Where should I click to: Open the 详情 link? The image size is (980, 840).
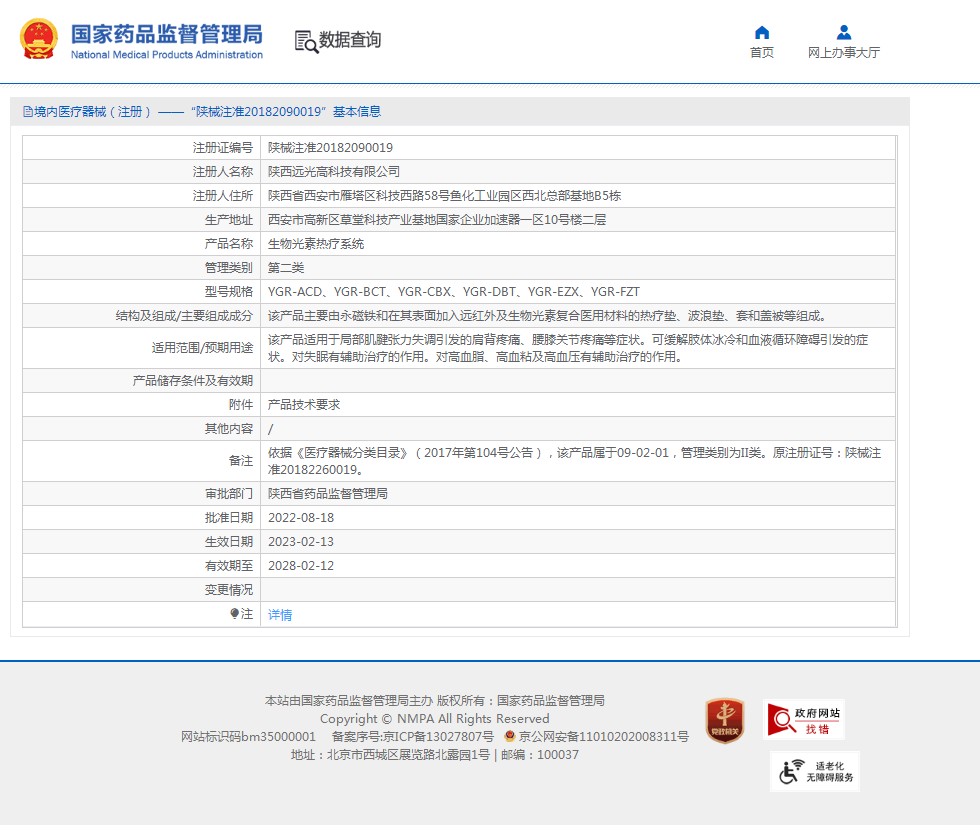pyautogui.click(x=280, y=615)
